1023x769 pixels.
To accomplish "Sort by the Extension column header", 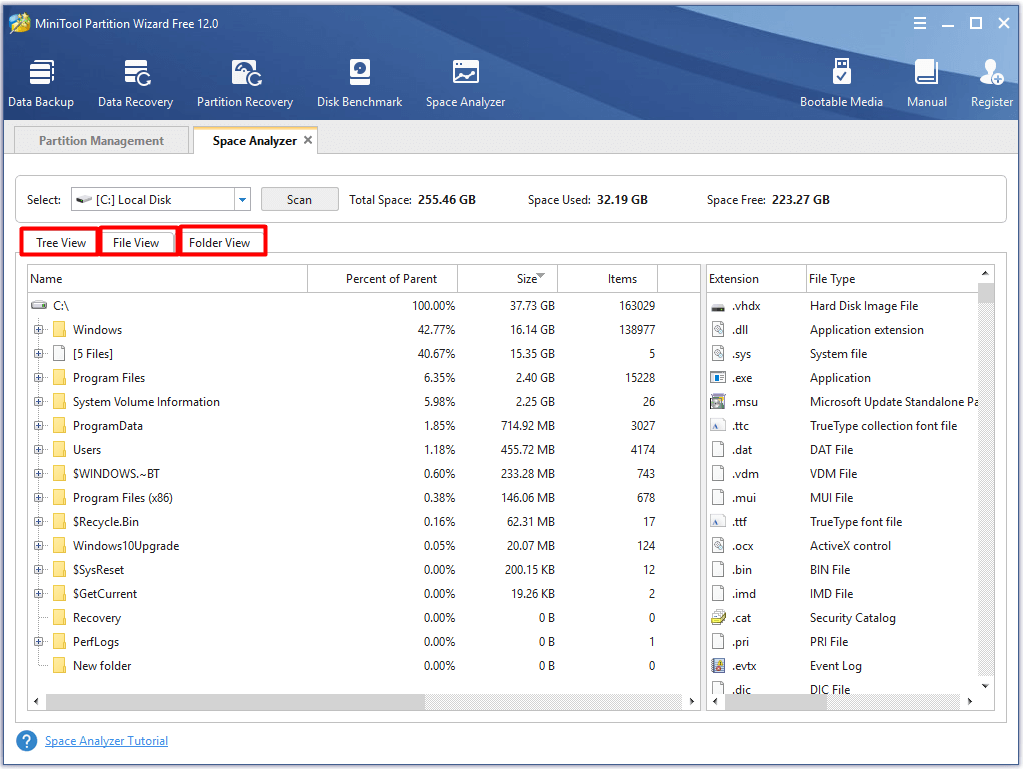I will (757, 279).
